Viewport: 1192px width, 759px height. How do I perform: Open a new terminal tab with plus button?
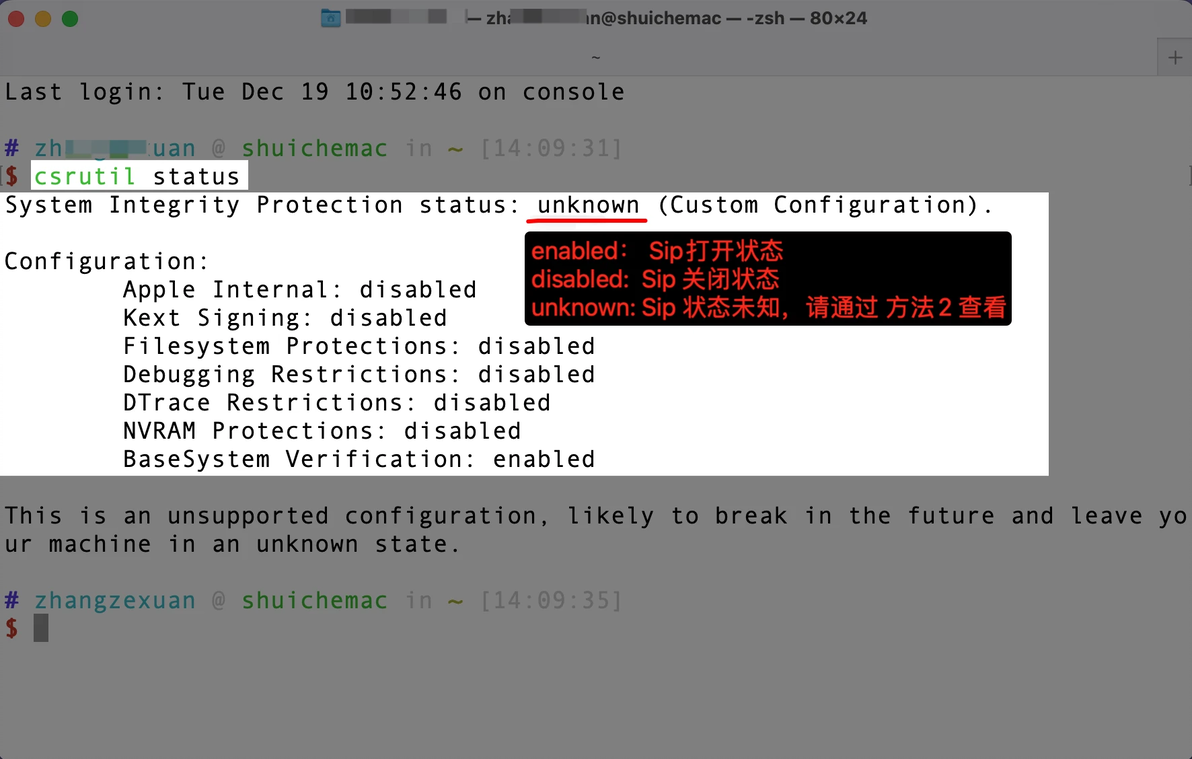pos(1175,57)
